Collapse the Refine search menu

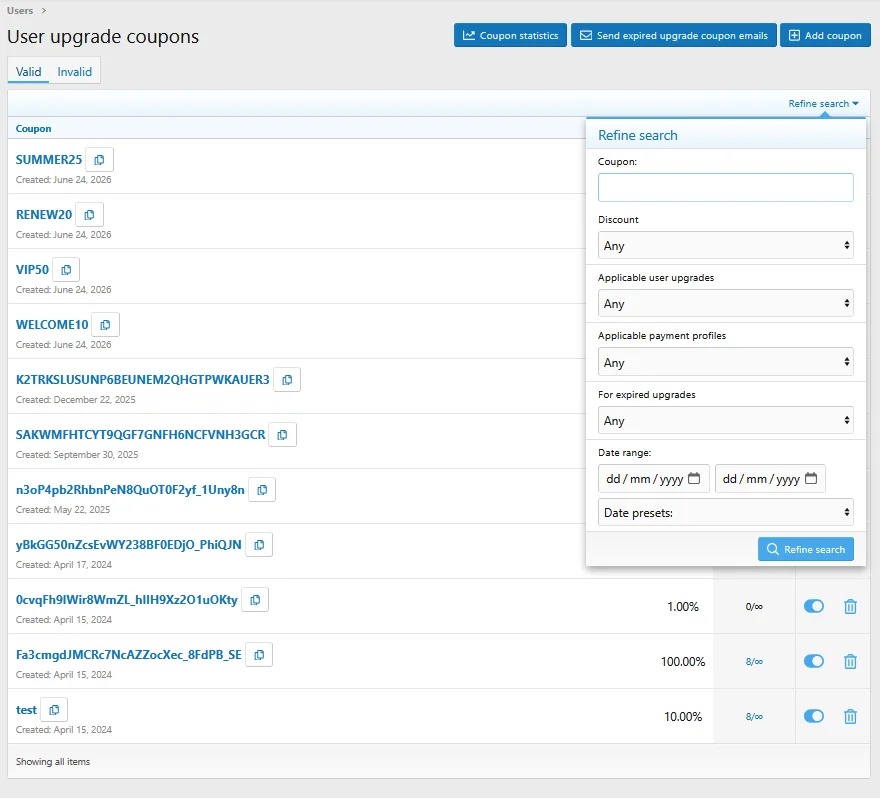pos(823,104)
